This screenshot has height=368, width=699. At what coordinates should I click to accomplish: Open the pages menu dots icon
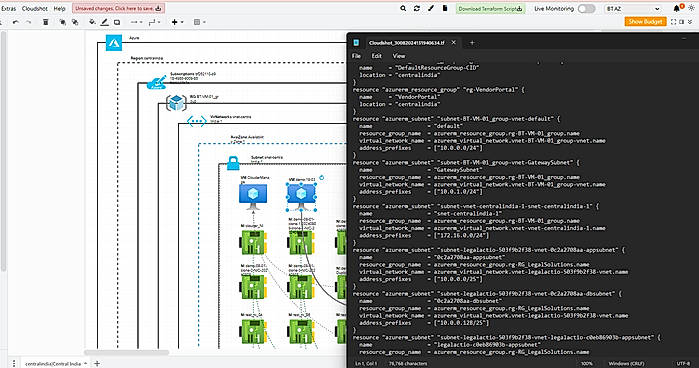[x=14, y=364]
